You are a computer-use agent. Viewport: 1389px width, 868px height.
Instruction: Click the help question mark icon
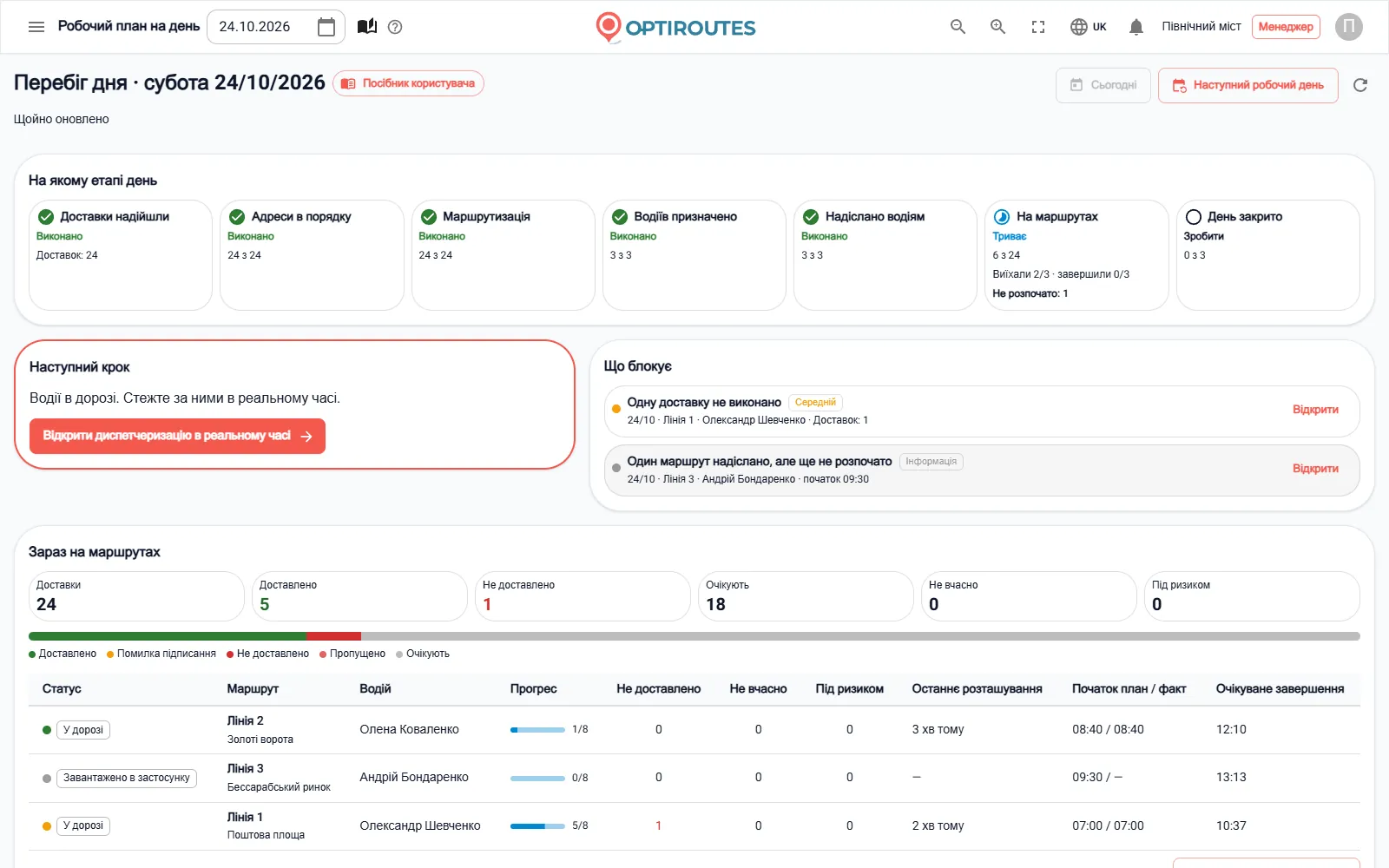pyautogui.click(x=395, y=27)
